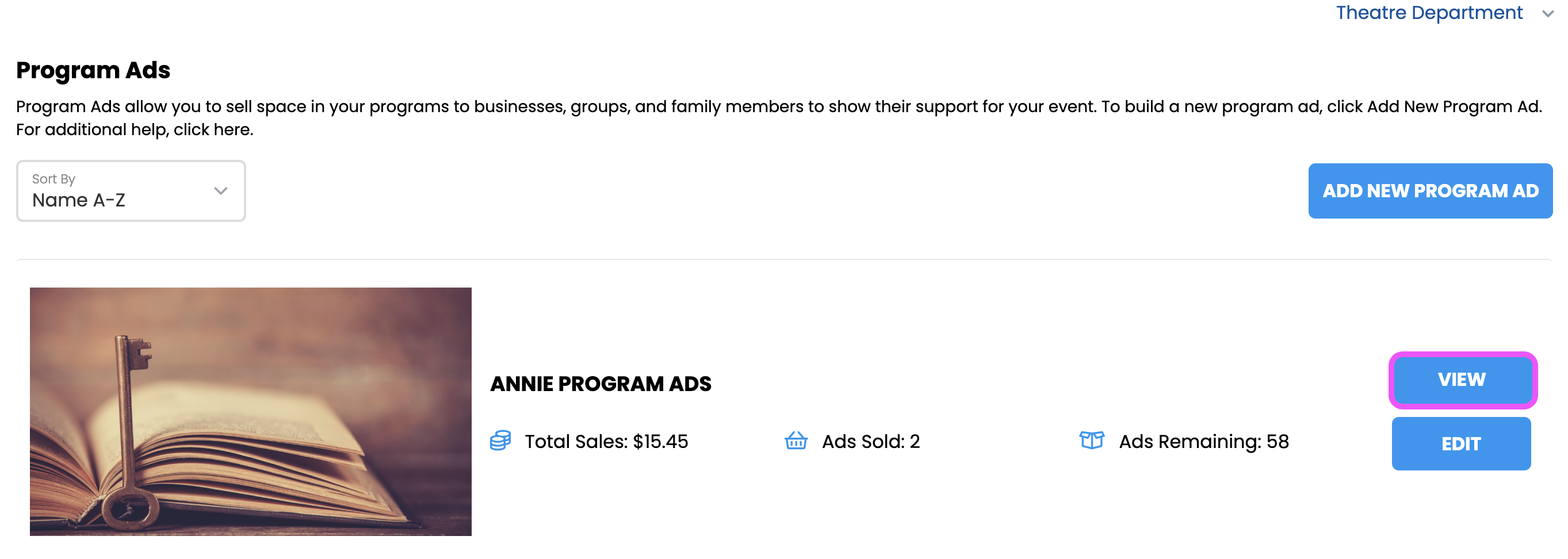Click the open box Ads Remaining icon

point(1091,440)
